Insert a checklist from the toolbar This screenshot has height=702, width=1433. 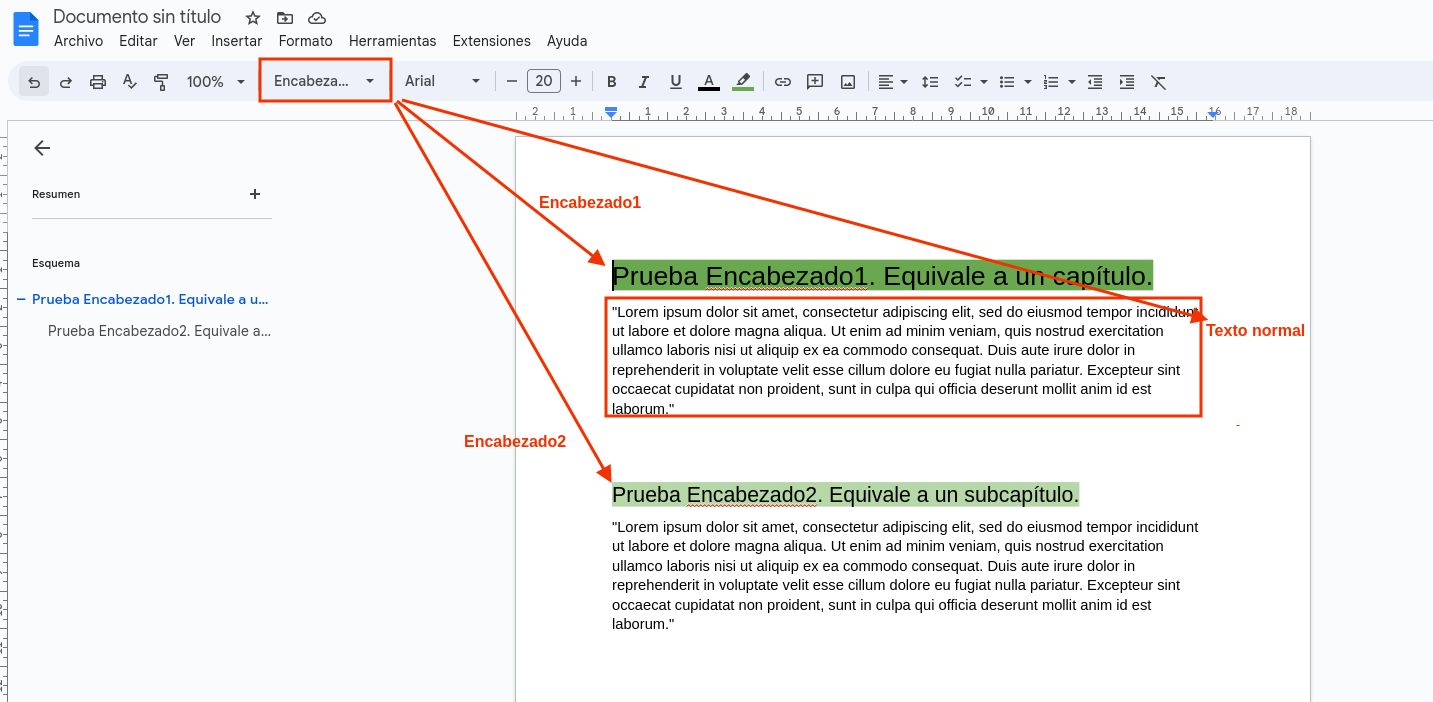[963, 82]
